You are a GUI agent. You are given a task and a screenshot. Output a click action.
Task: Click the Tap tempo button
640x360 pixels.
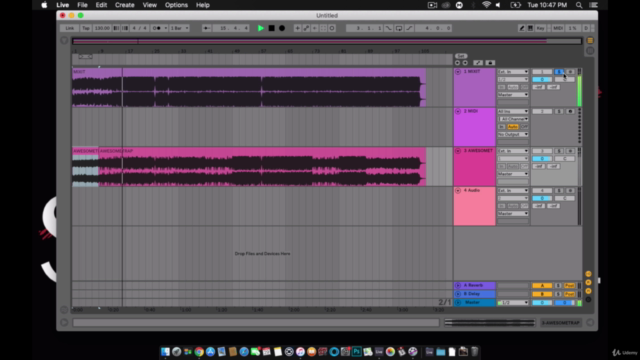(86, 28)
